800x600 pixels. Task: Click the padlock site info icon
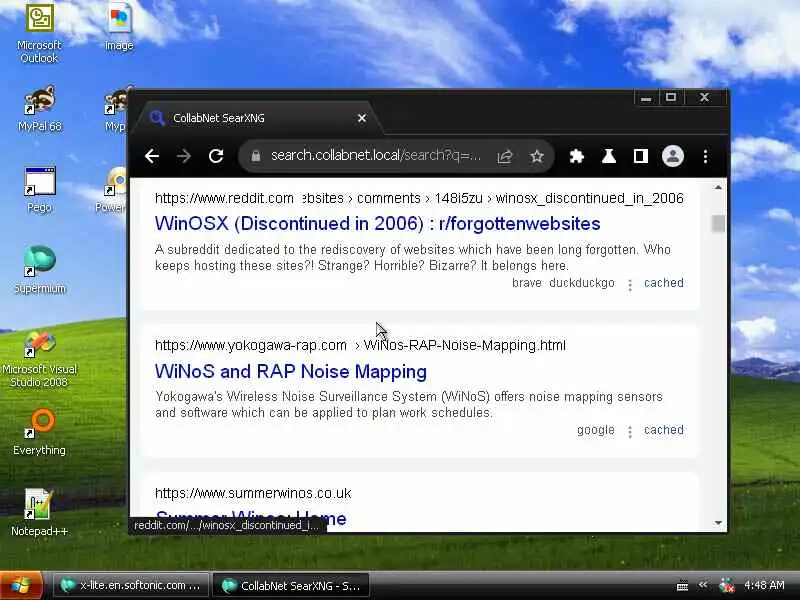[256, 156]
